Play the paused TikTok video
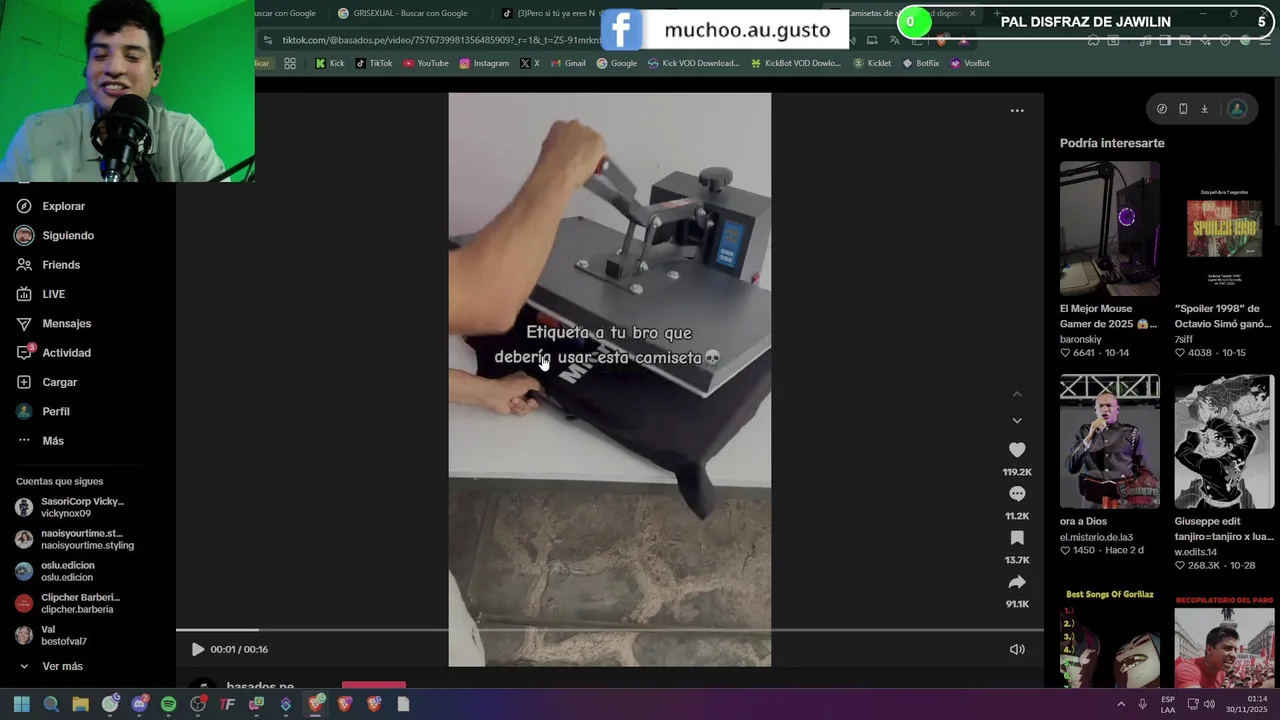This screenshot has height=720, width=1280. coord(197,649)
